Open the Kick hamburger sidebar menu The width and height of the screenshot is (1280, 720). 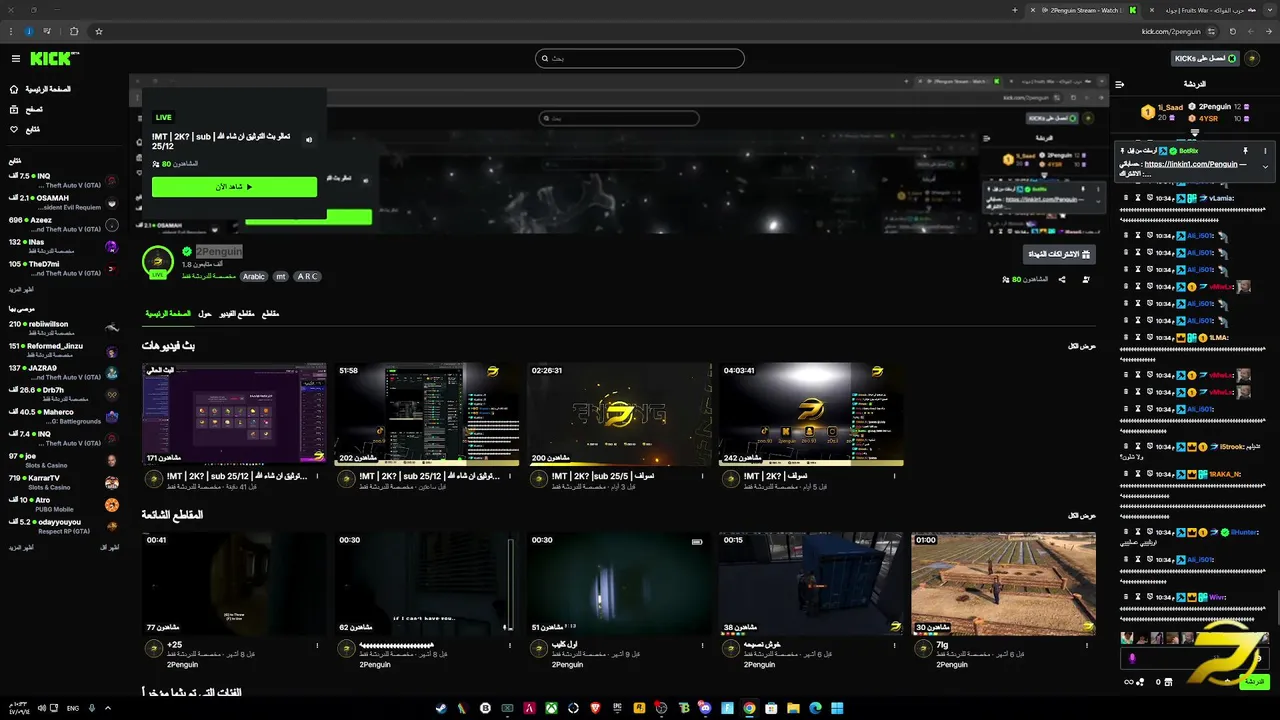click(15, 59)
